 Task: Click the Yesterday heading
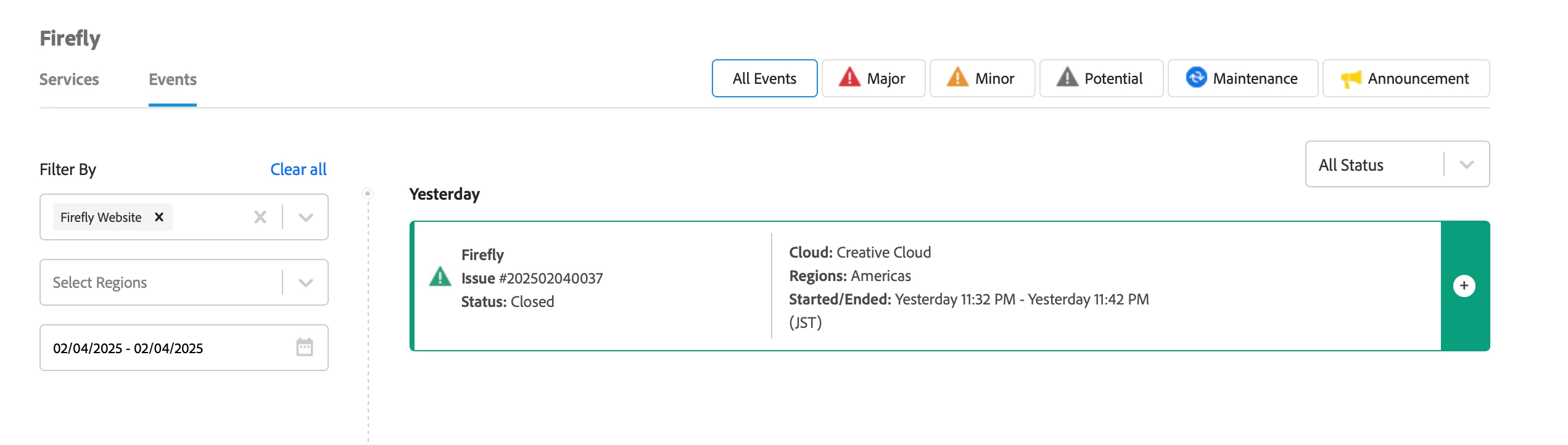click(444, 194)
